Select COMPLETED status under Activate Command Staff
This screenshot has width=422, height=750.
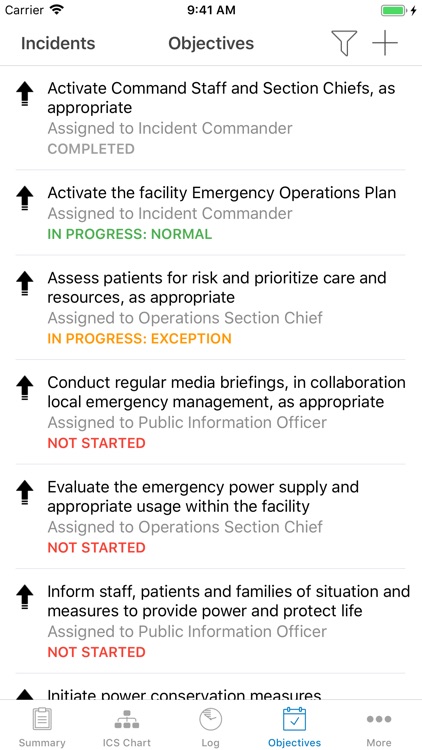tap(91, 149)
